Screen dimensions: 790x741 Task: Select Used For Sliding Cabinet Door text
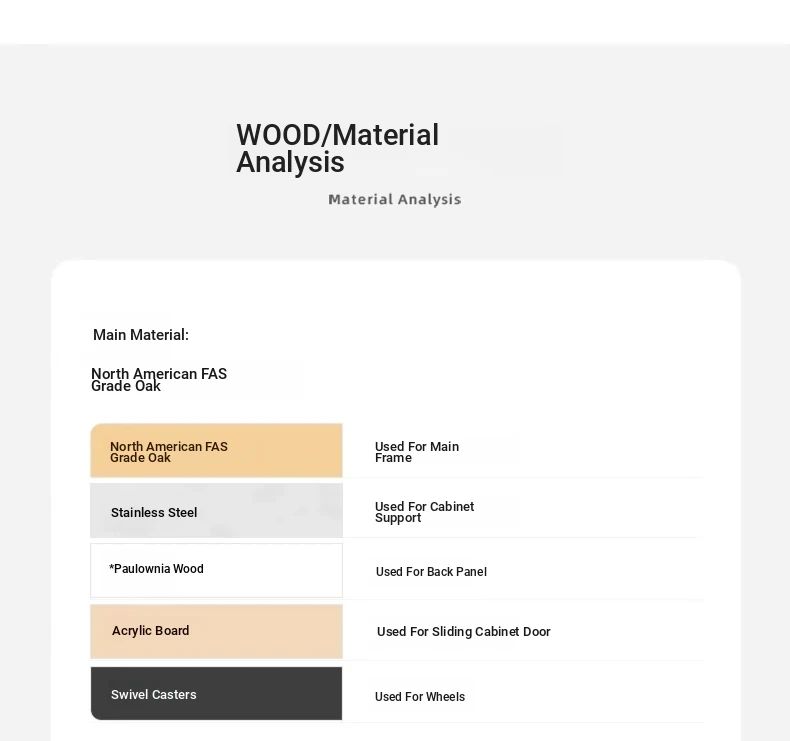pos(464,632)
